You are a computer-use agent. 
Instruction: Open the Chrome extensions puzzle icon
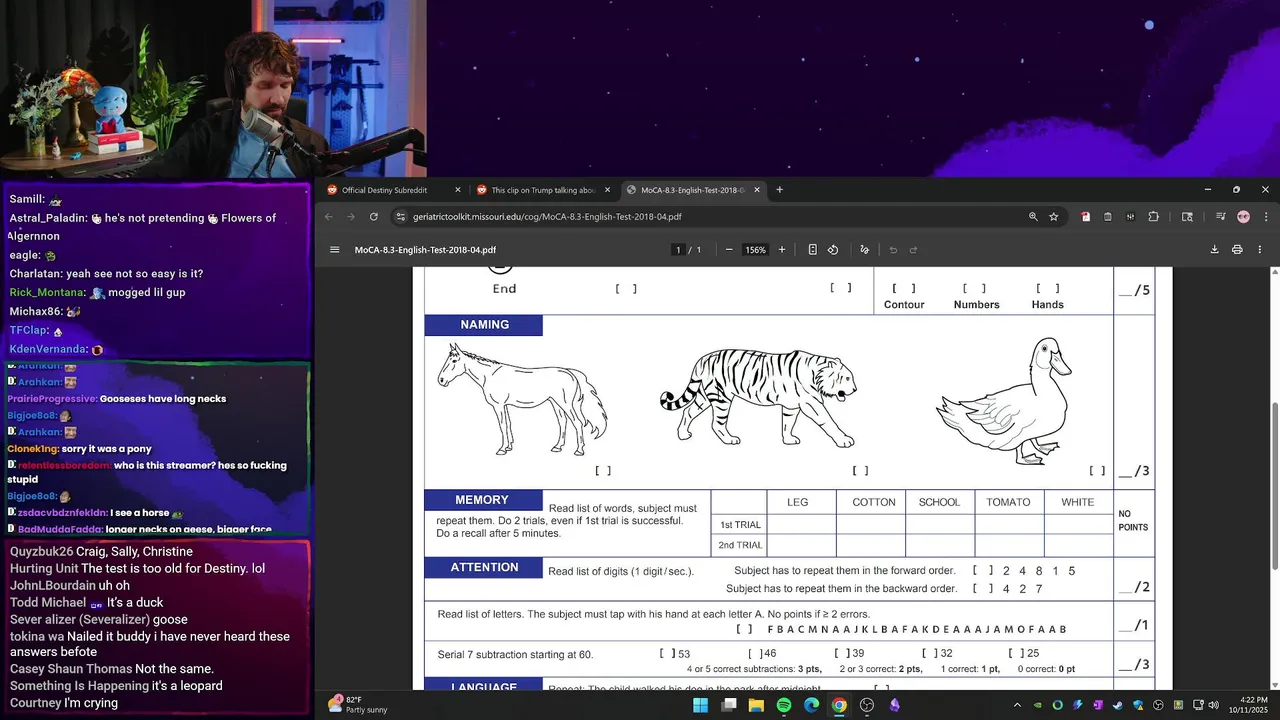[x=1153, y=216]
